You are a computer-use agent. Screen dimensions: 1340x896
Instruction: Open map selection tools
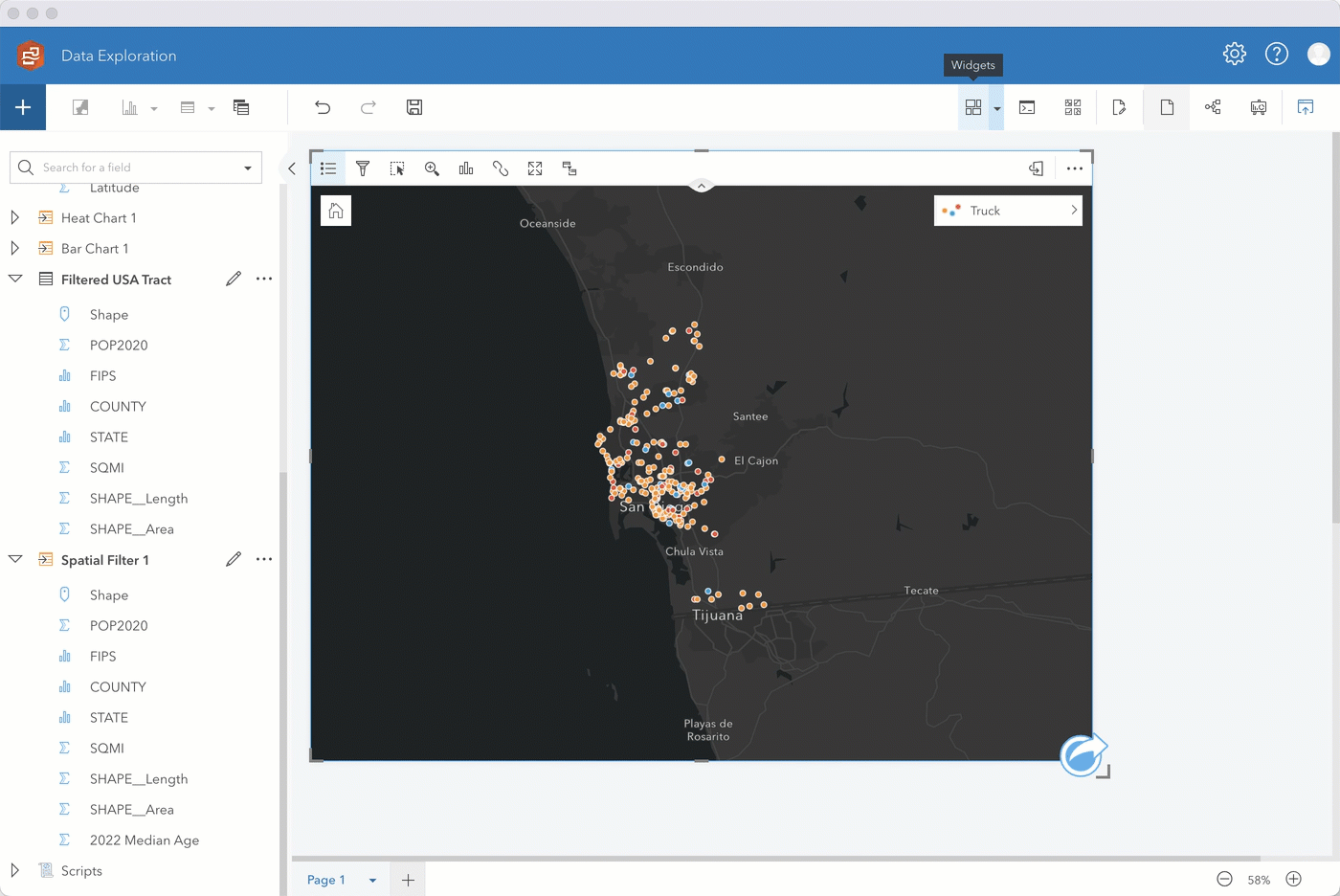397,168
